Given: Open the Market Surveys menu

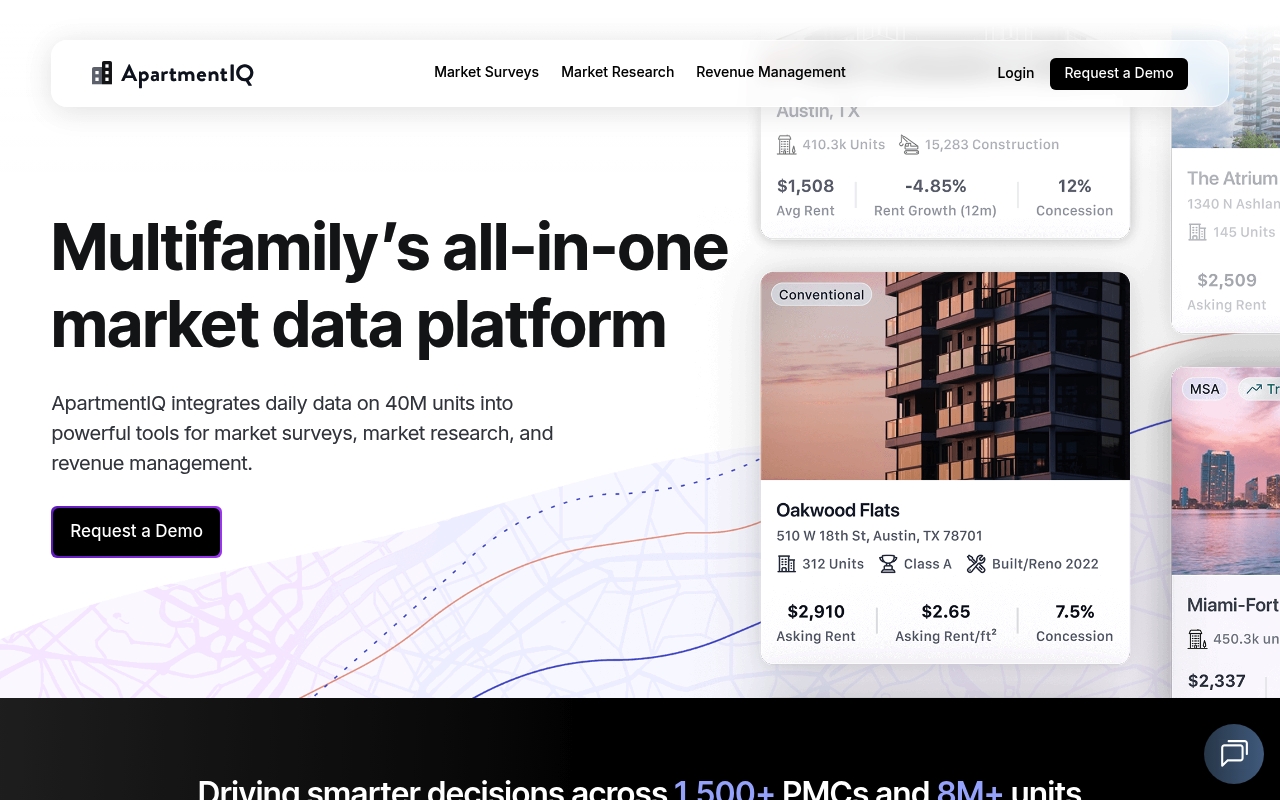Looking at the screenshot, I should [486, 72].
